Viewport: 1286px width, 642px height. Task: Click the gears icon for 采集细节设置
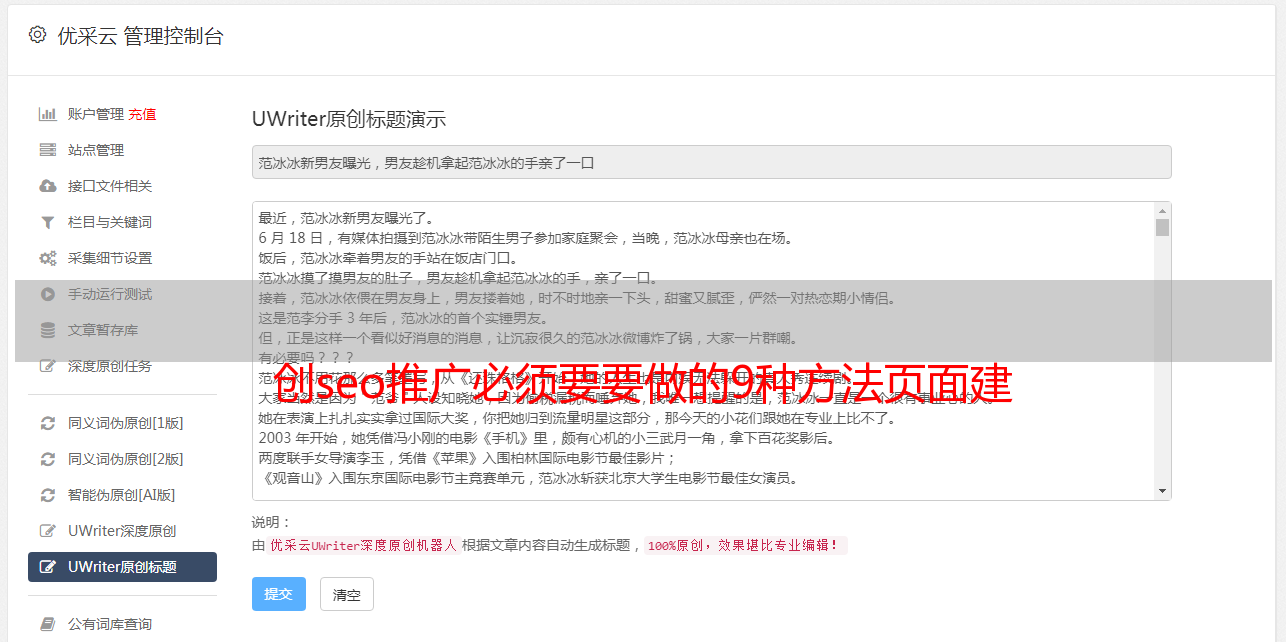click(x=47, y=258)
